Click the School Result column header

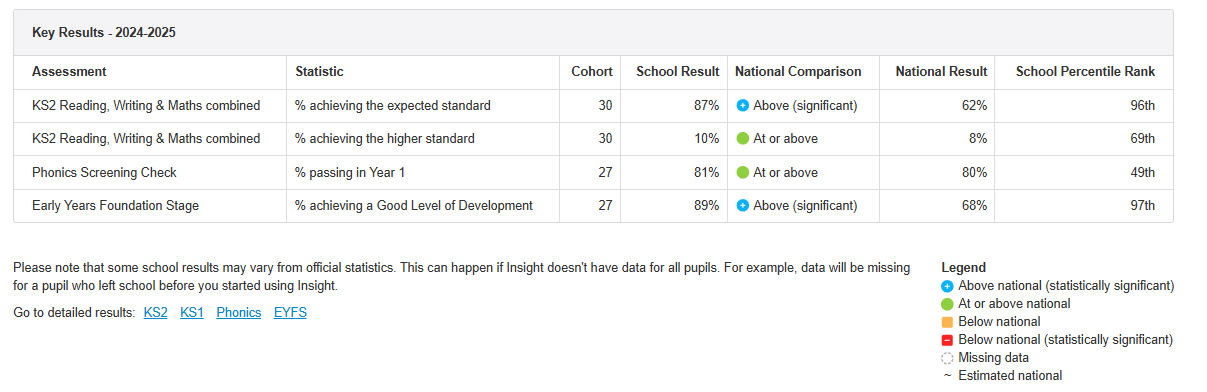[678, 72]
